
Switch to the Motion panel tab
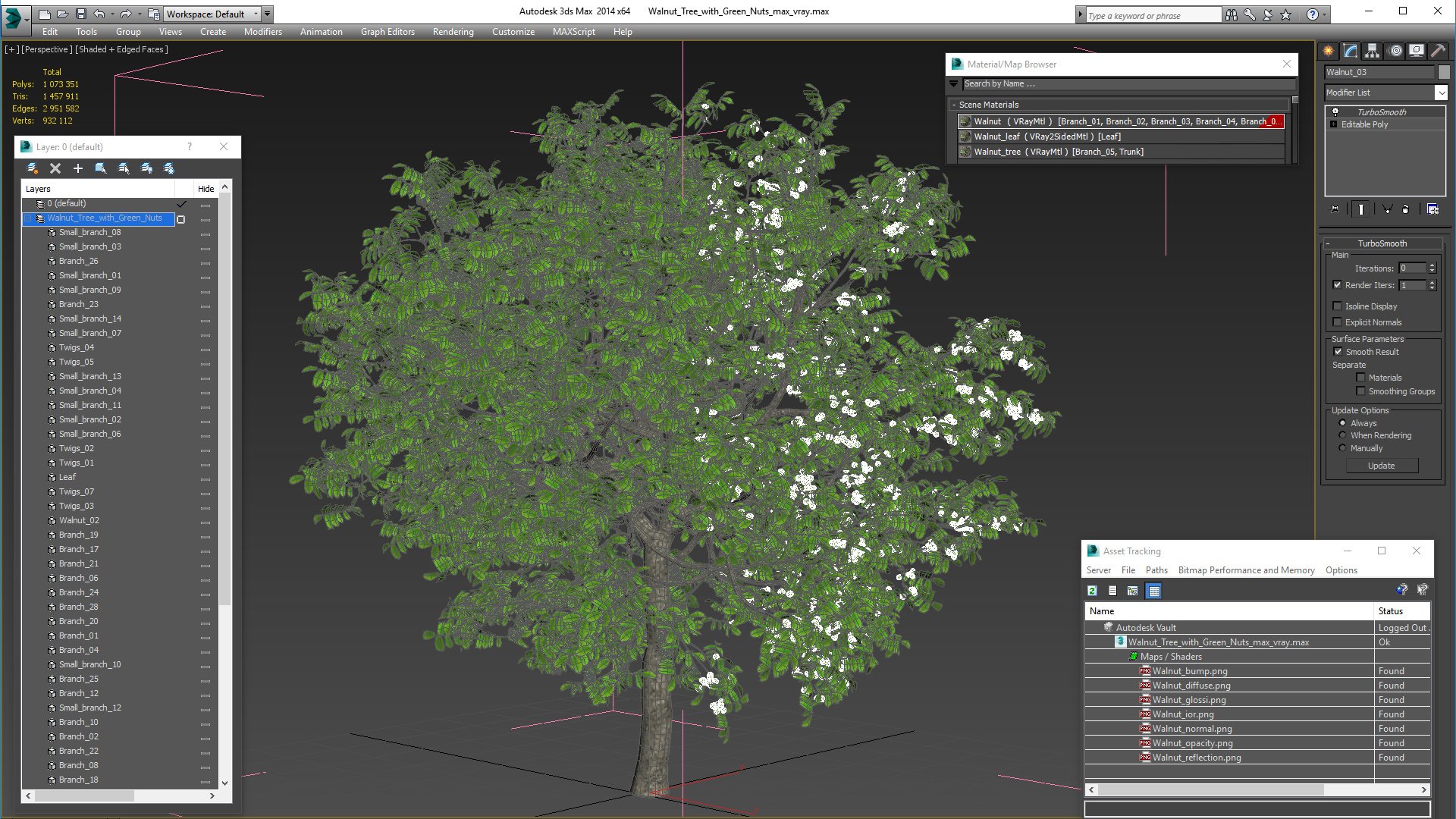click(x=1395, y=51)
